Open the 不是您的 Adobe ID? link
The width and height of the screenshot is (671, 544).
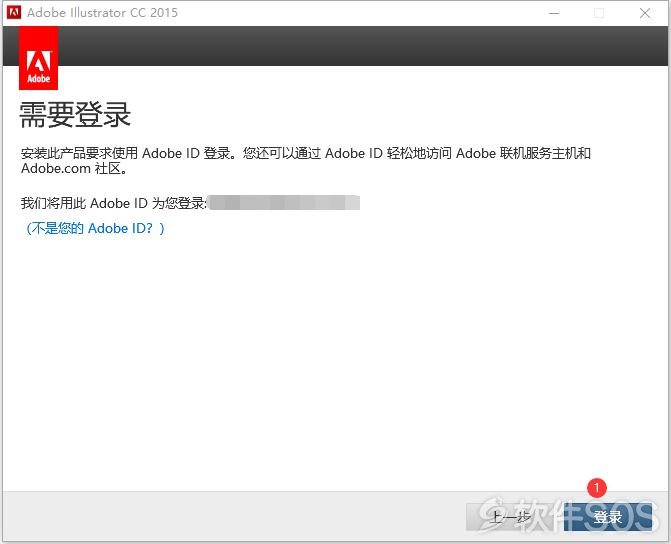[95, 228]
